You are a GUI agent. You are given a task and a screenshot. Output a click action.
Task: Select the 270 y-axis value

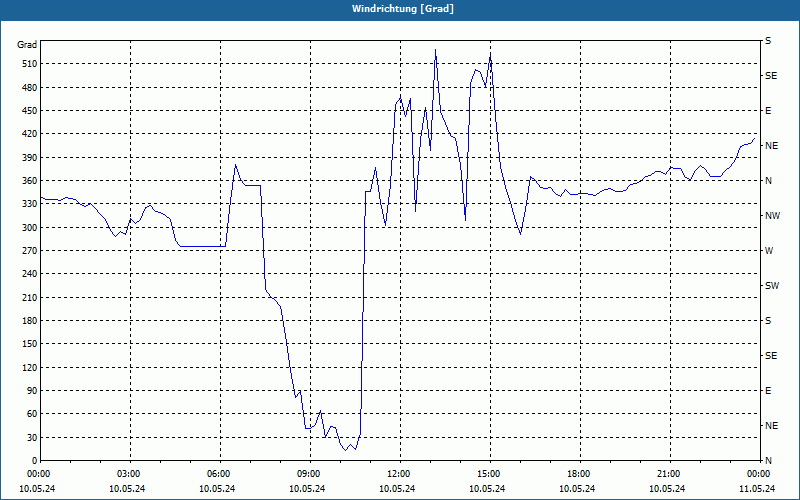point(29,251)
